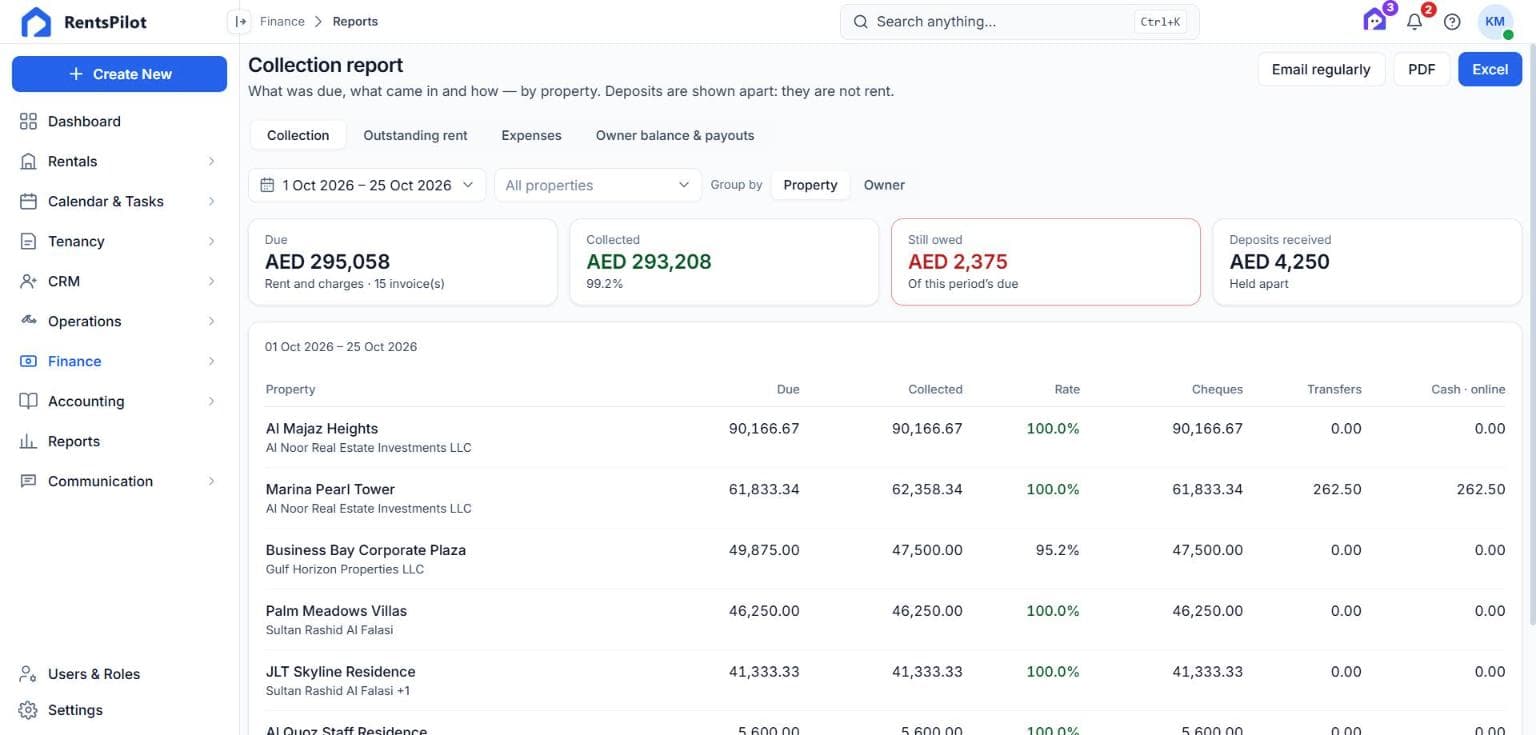Click the Communication message icon

click(x=28, y=481)
